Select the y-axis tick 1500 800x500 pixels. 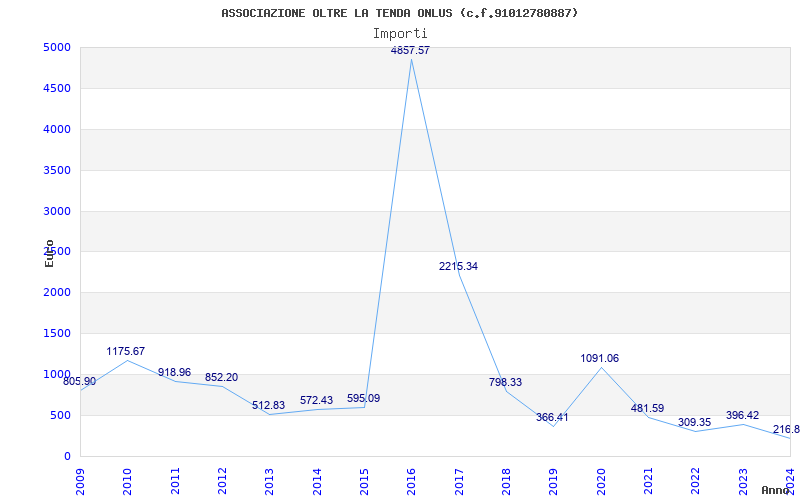(x=57, y=333)
